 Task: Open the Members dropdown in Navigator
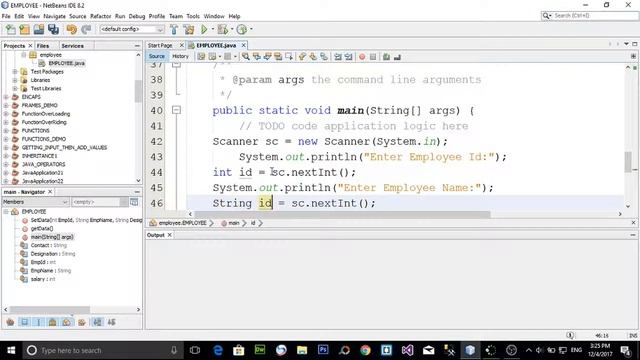(35, 202)
